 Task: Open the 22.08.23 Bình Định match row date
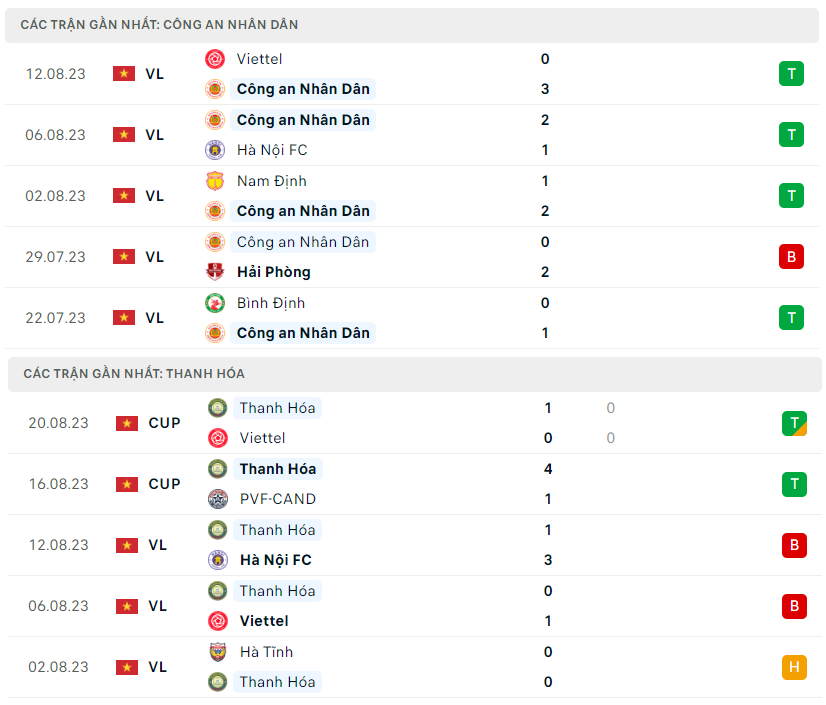tap(56, 318)
